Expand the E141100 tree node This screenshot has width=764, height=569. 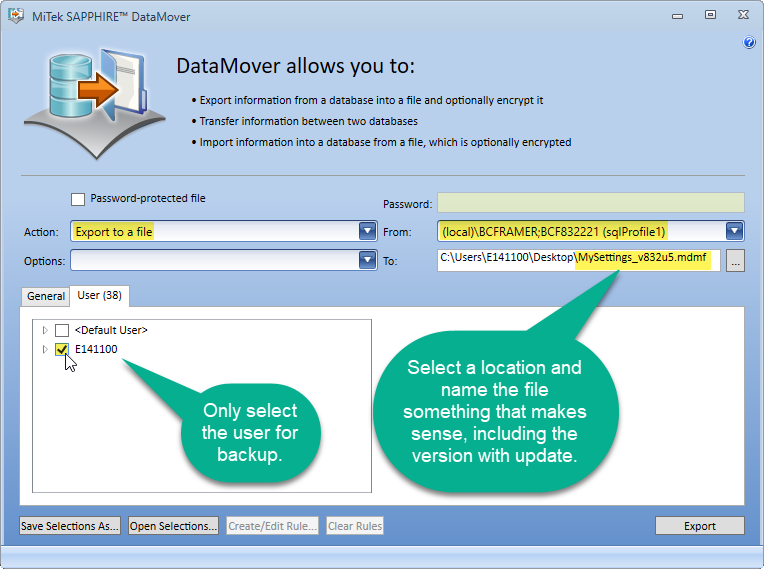[x=45, y=349]
